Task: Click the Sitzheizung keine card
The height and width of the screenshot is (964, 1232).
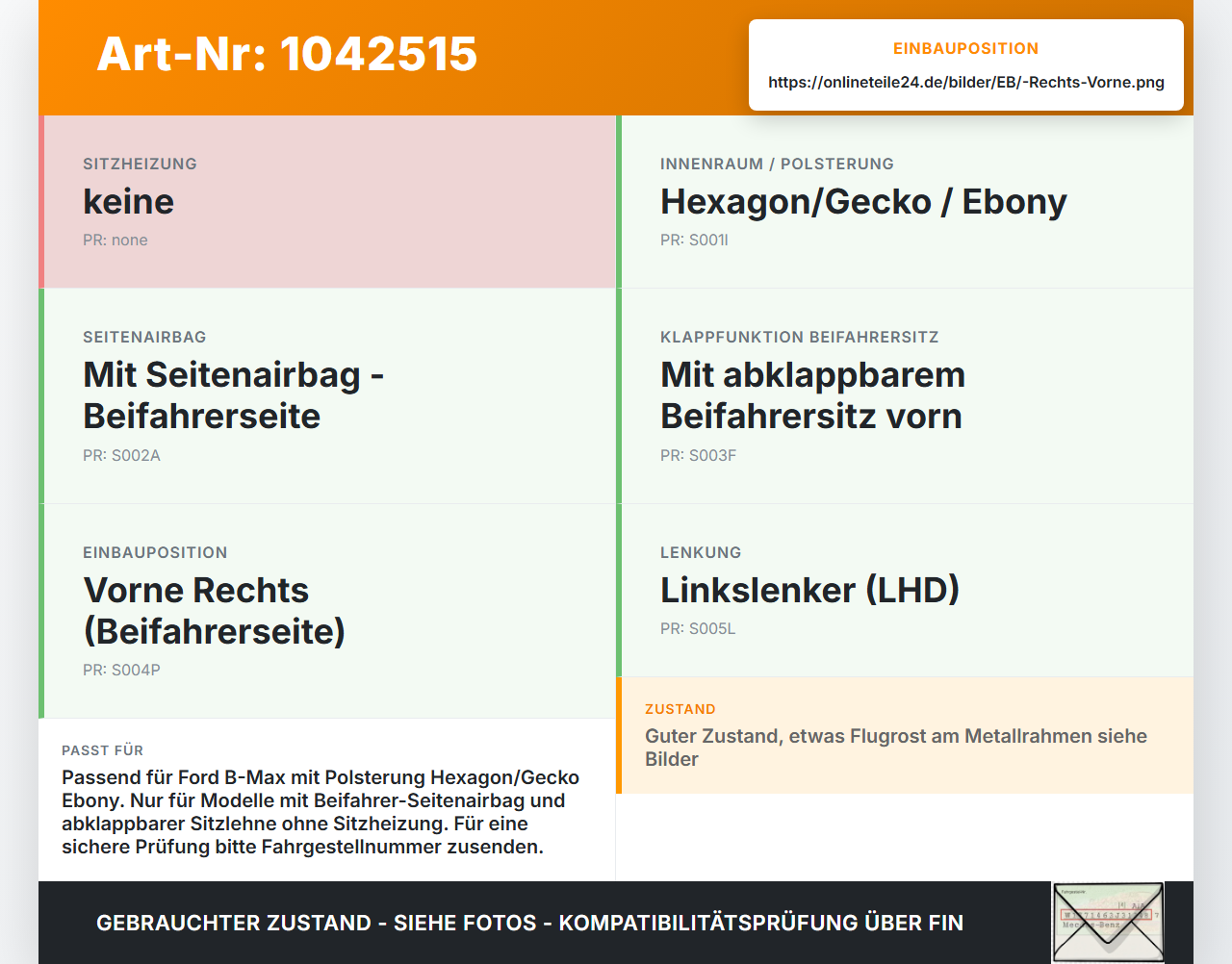Action: [x=327, y=202]
